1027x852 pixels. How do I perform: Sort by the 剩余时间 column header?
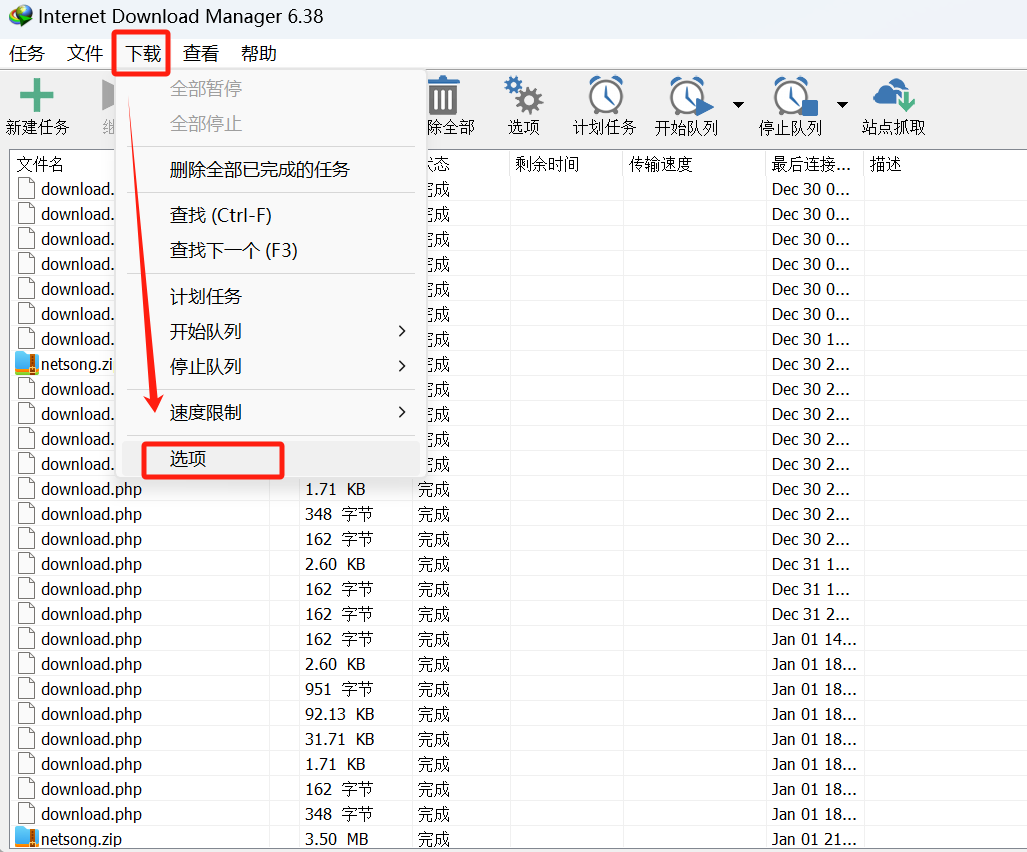(547, 164)
